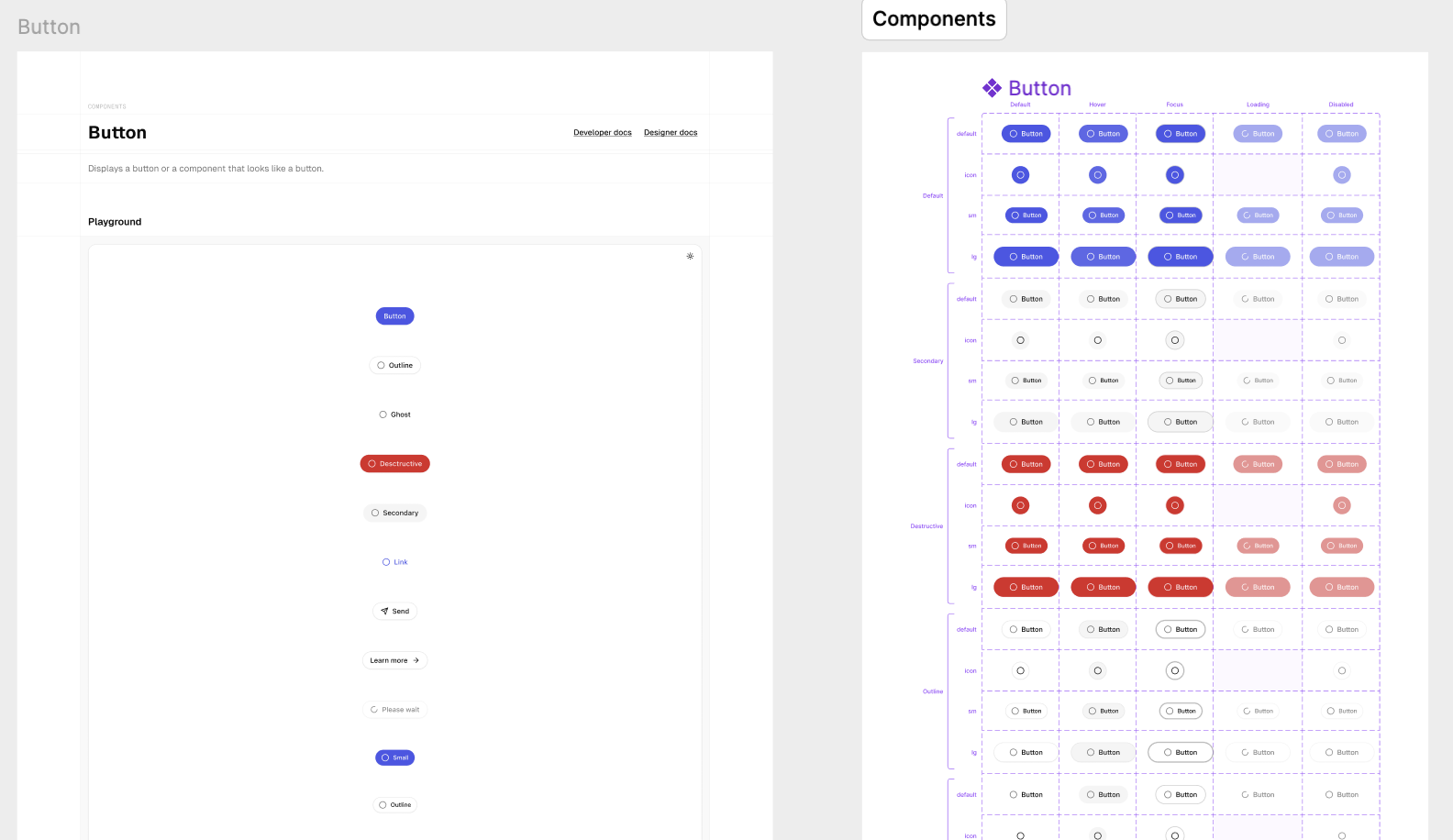
Task: Select blue icon-only button in Focus column
Action: pos(1175,175)
